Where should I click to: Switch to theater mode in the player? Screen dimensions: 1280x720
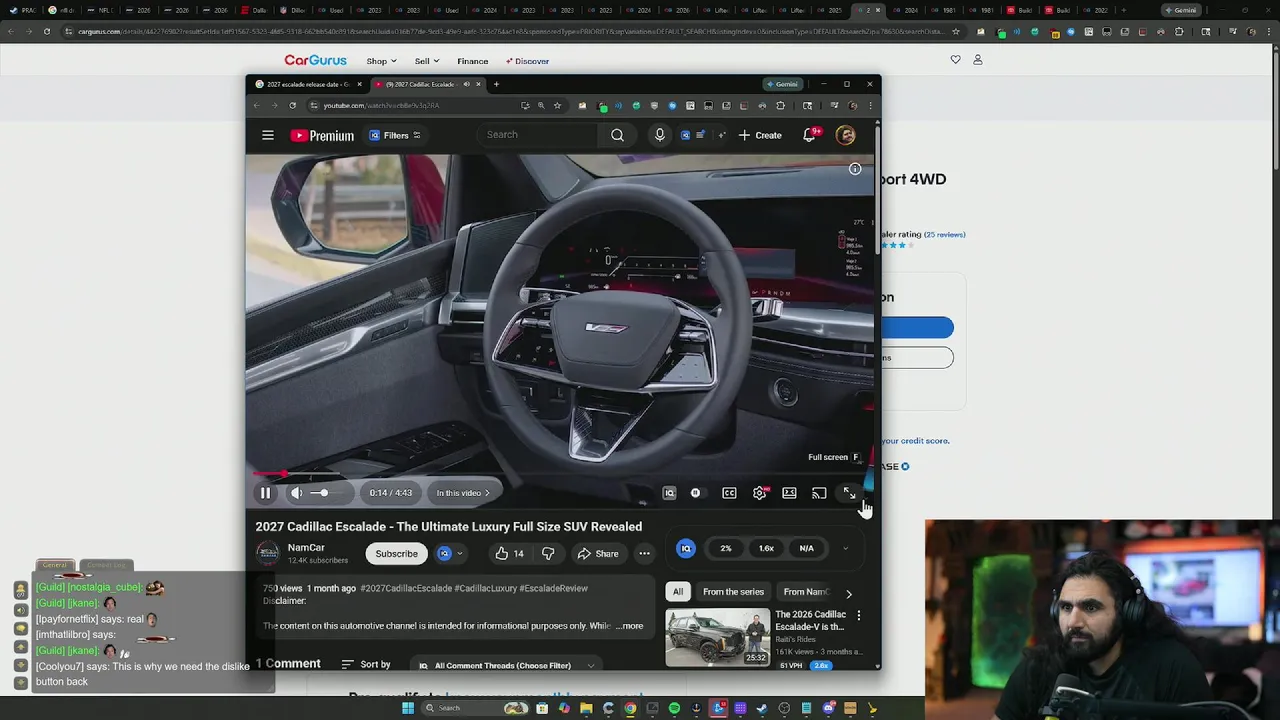tap(789, 493)
